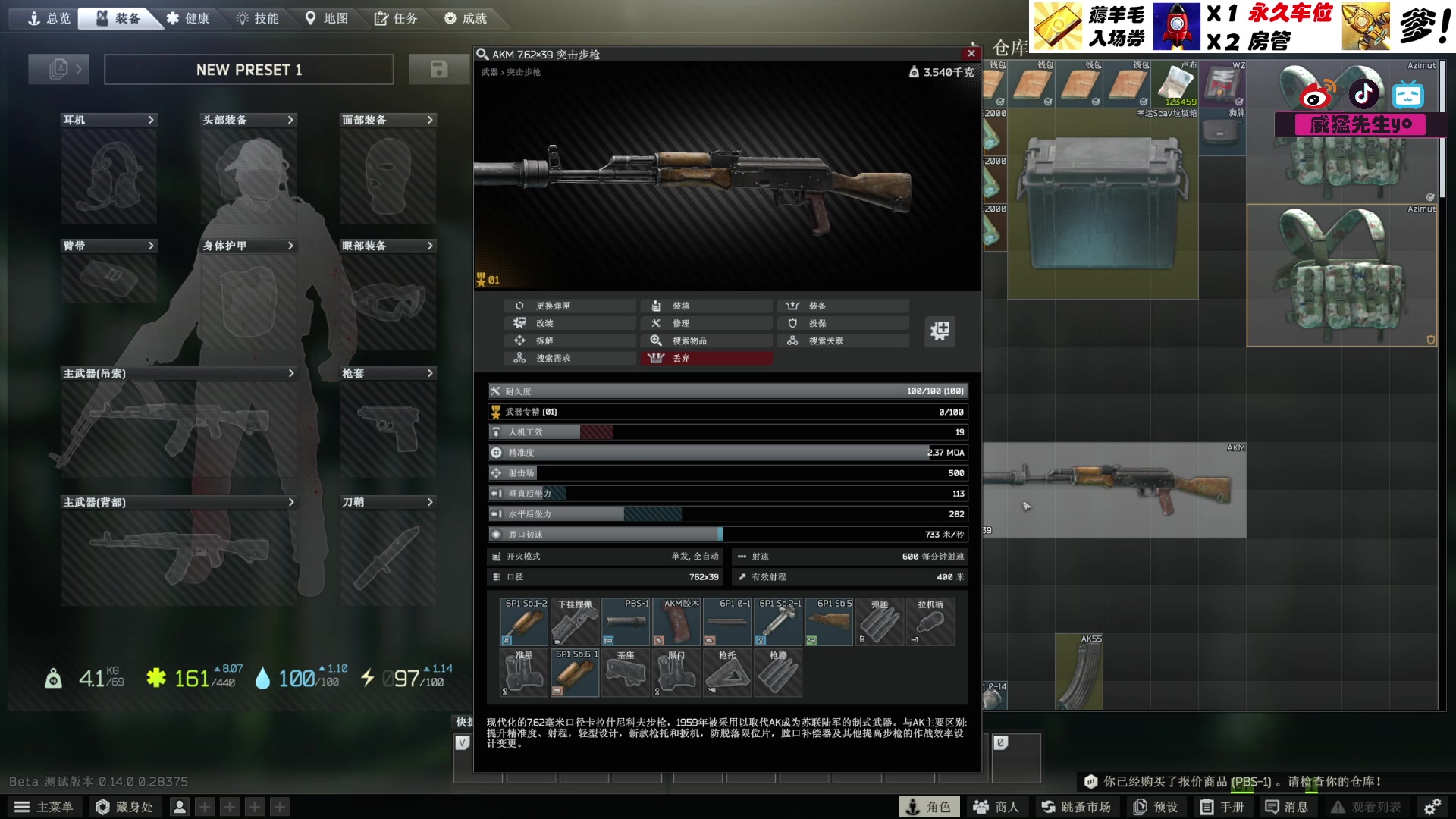Open the 商人 traders screen
1456x819 pixels.
[996, 807]
